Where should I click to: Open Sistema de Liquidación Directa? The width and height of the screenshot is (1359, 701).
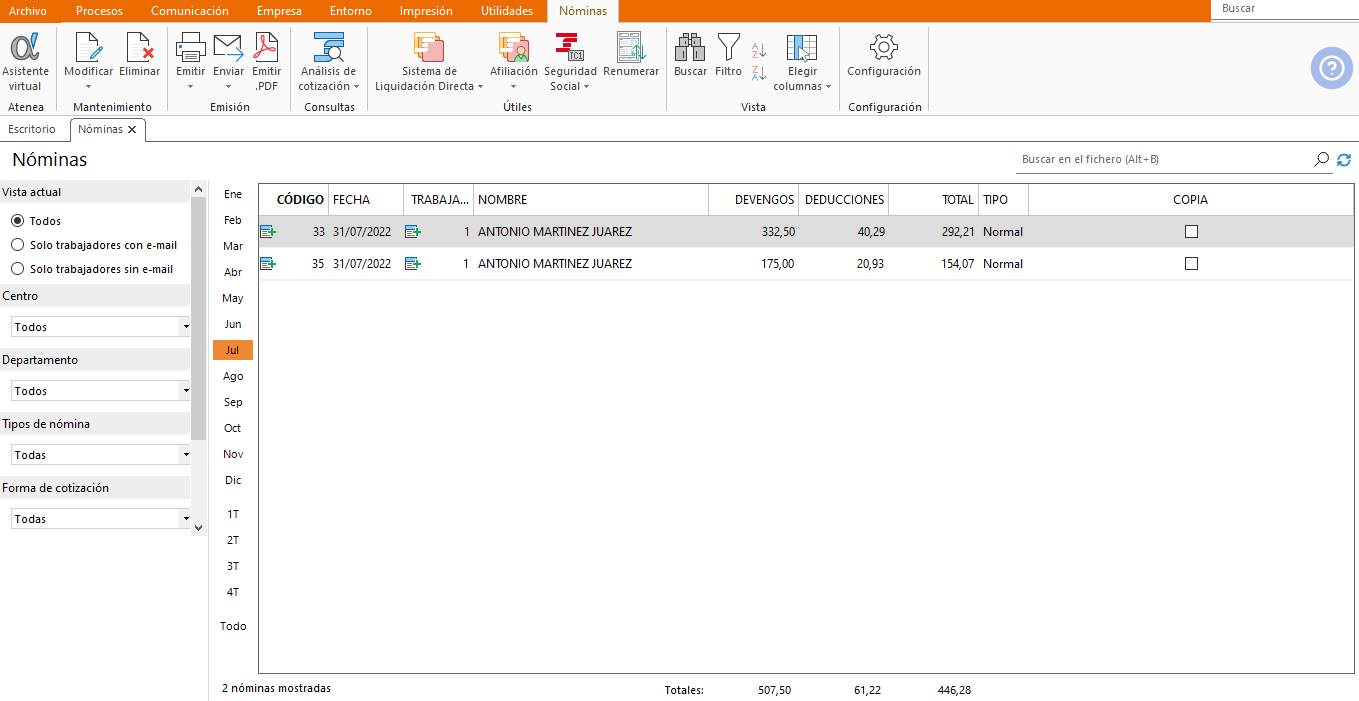[x=429, y=62]
